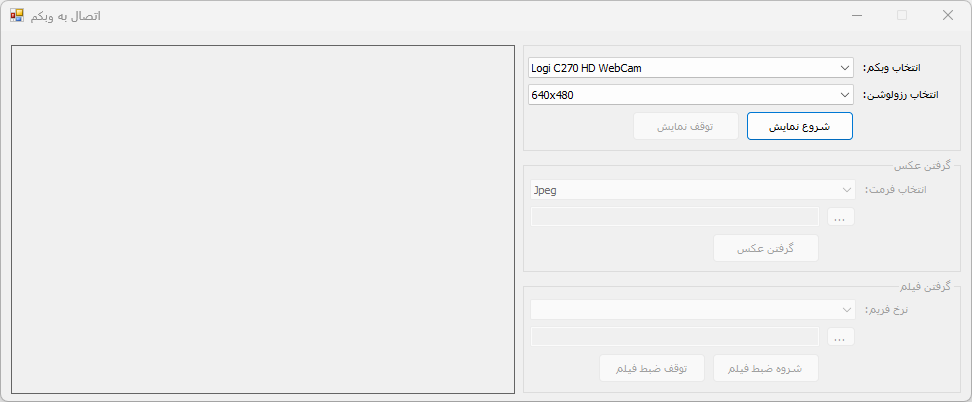The height and width of the screenshot is (402, 972).
Task: Click the توقف ضبط فیلم stop recording button
Action: coord(651,368)
